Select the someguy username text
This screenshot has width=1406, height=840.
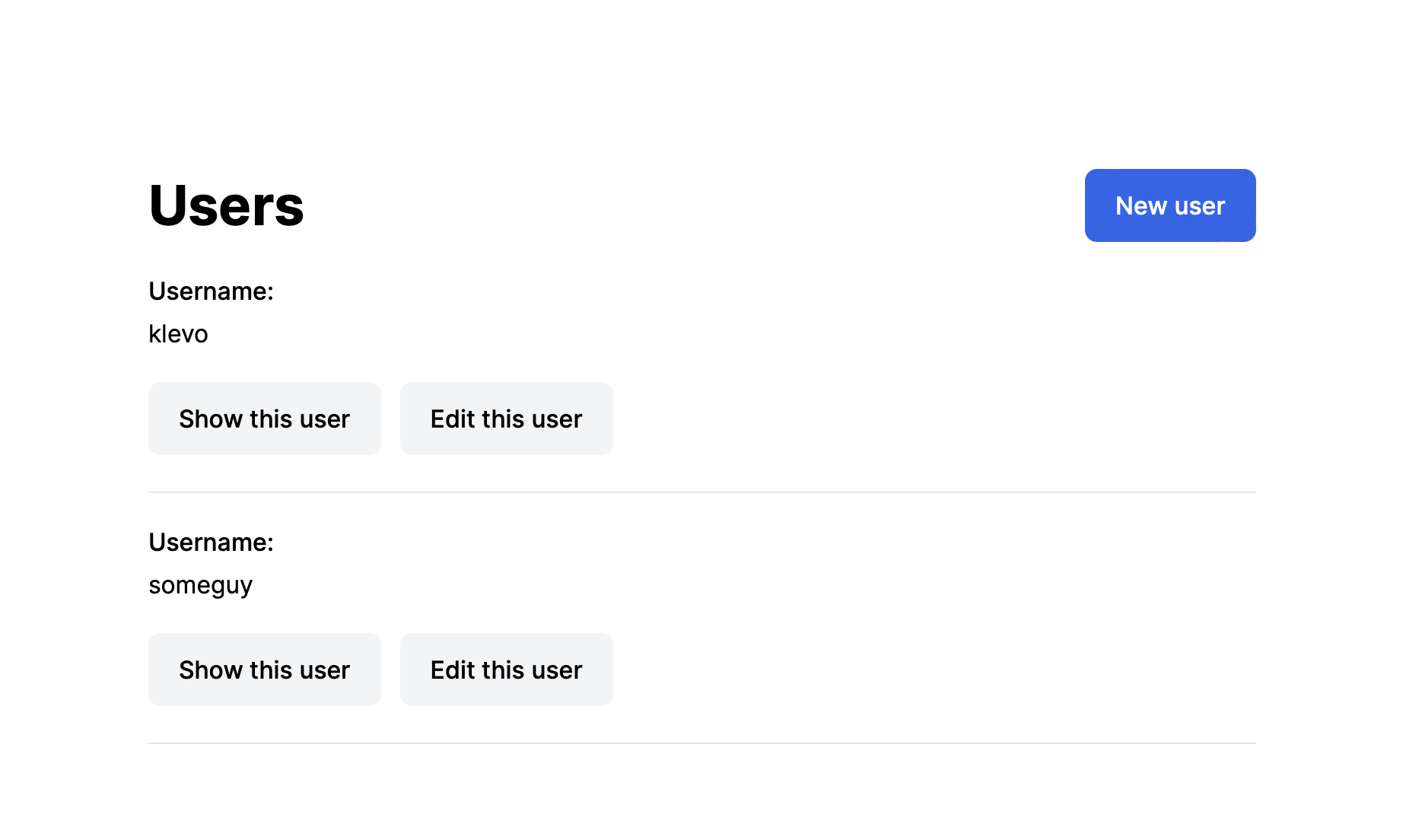pos(200,585)
